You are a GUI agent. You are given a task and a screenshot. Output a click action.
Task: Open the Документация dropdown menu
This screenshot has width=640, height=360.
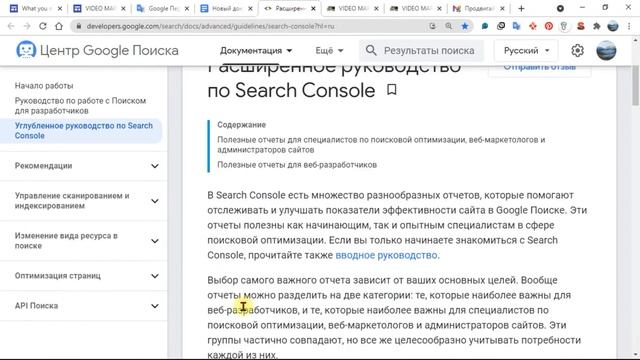[256, 51]
